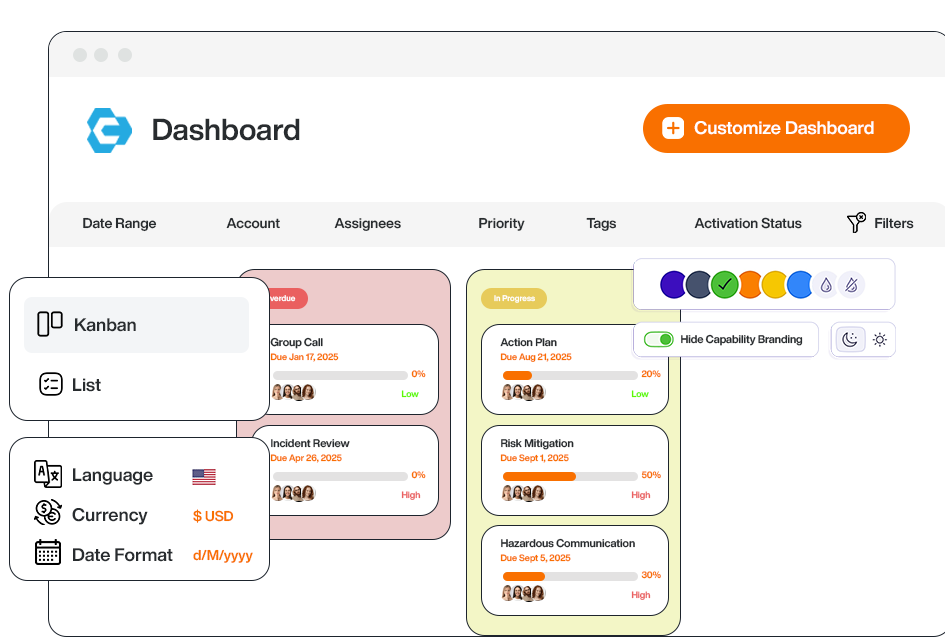Toggle the Hide Capability Branding switch
945x637 pixels.
(x=658, y=340)
